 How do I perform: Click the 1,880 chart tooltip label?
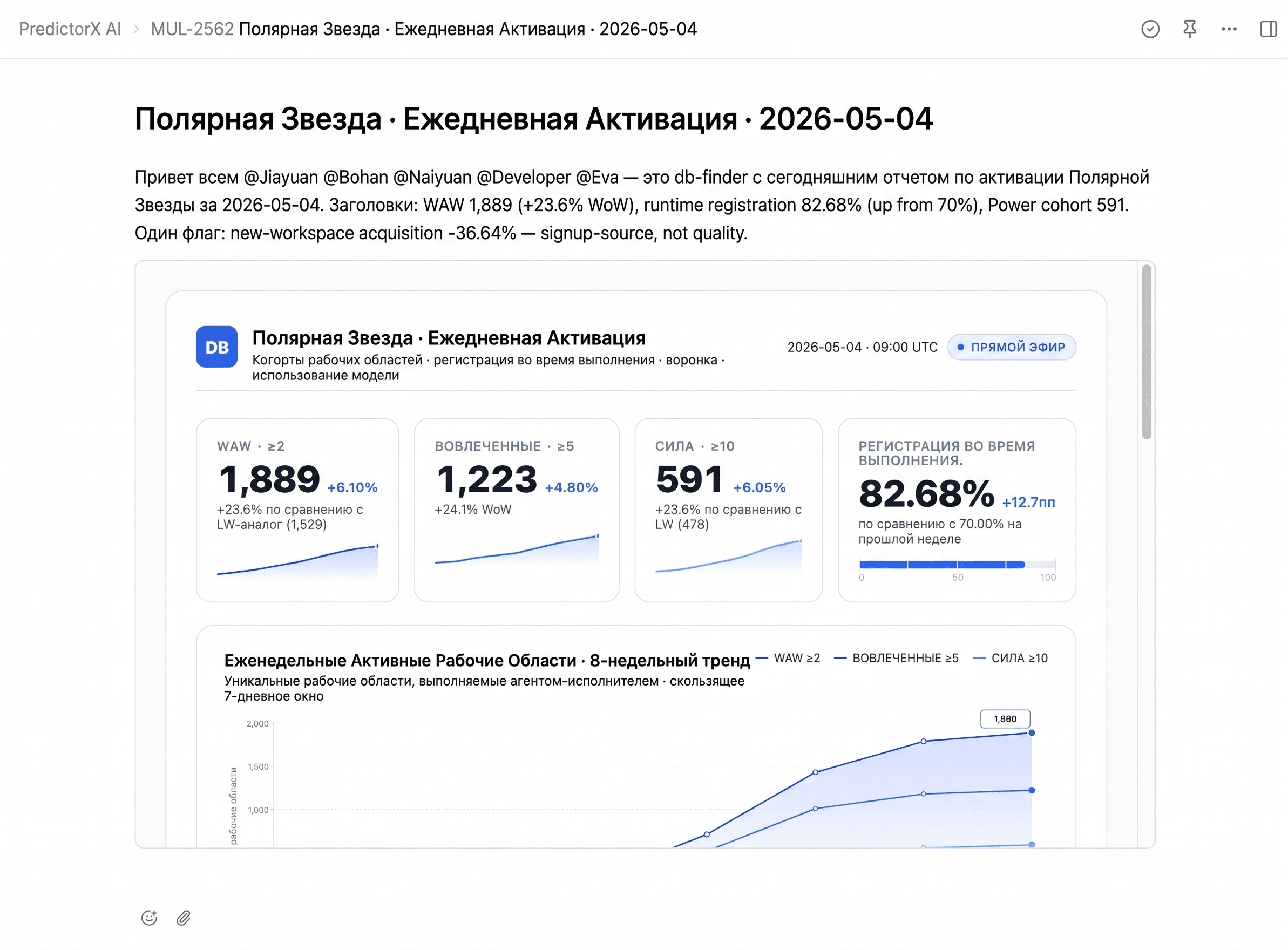(x=1005, y=719)
